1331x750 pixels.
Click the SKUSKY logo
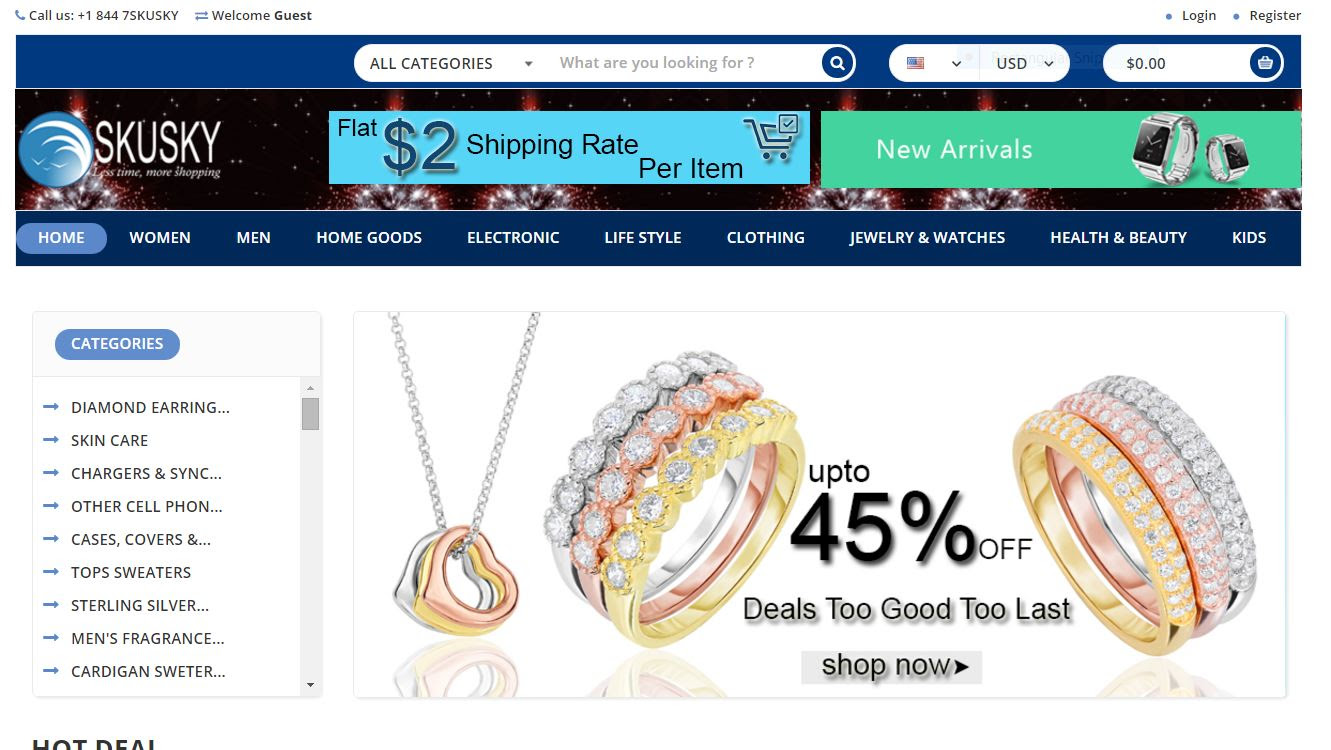[120, 149]
